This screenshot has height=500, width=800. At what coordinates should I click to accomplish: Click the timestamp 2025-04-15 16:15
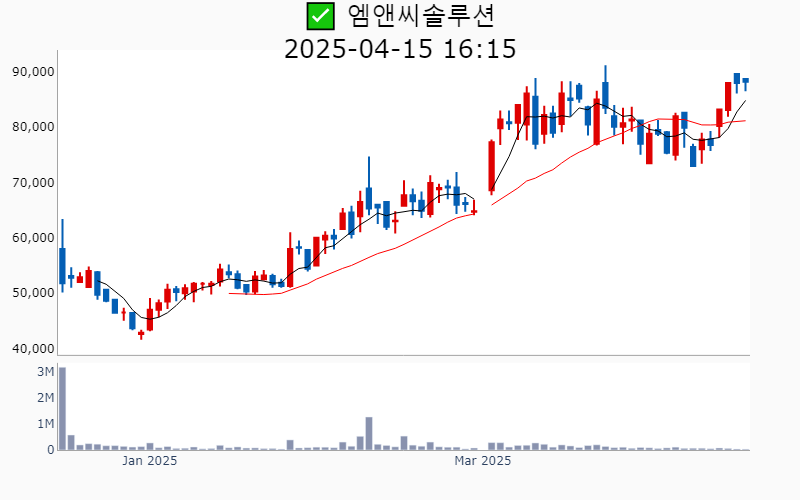pyautogui.click(x=400, y=49)
